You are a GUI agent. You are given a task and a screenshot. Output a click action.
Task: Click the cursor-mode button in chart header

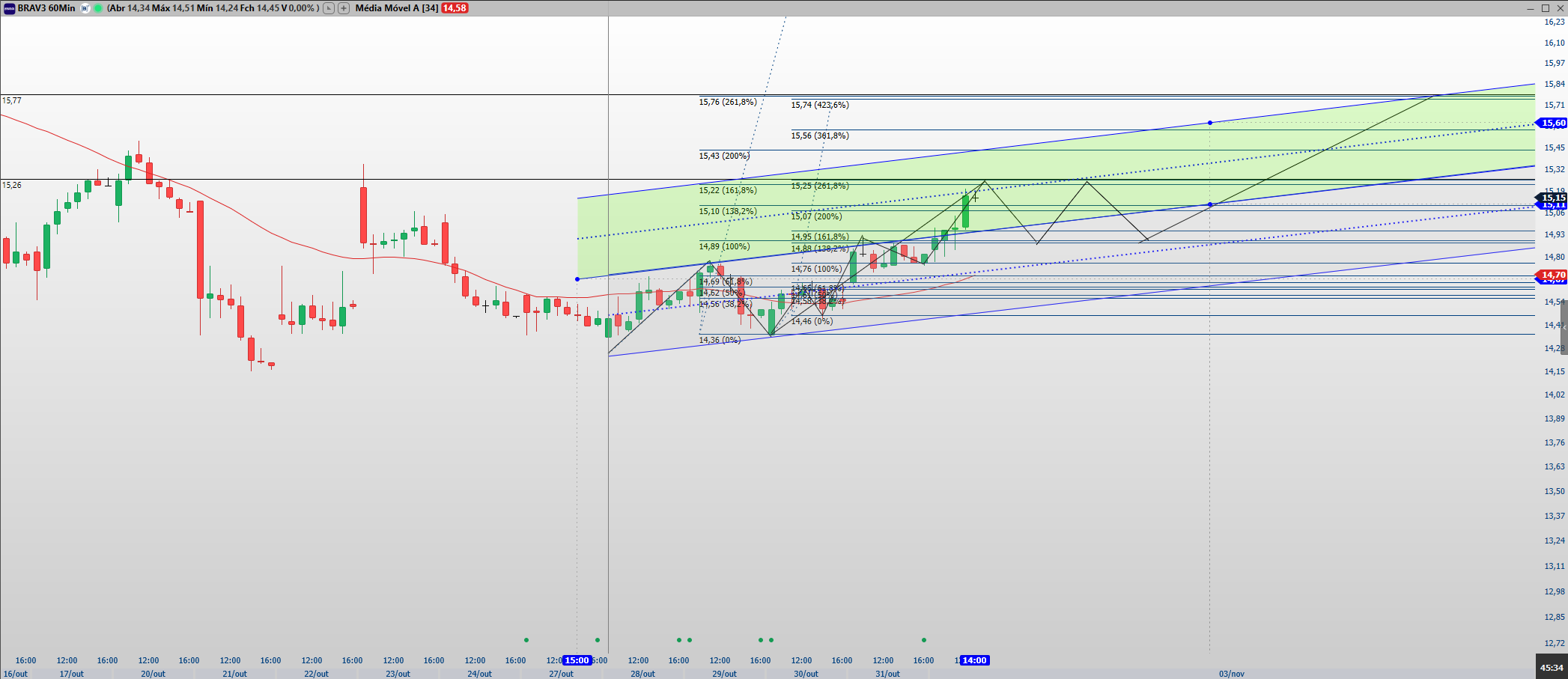click(329, 8)
